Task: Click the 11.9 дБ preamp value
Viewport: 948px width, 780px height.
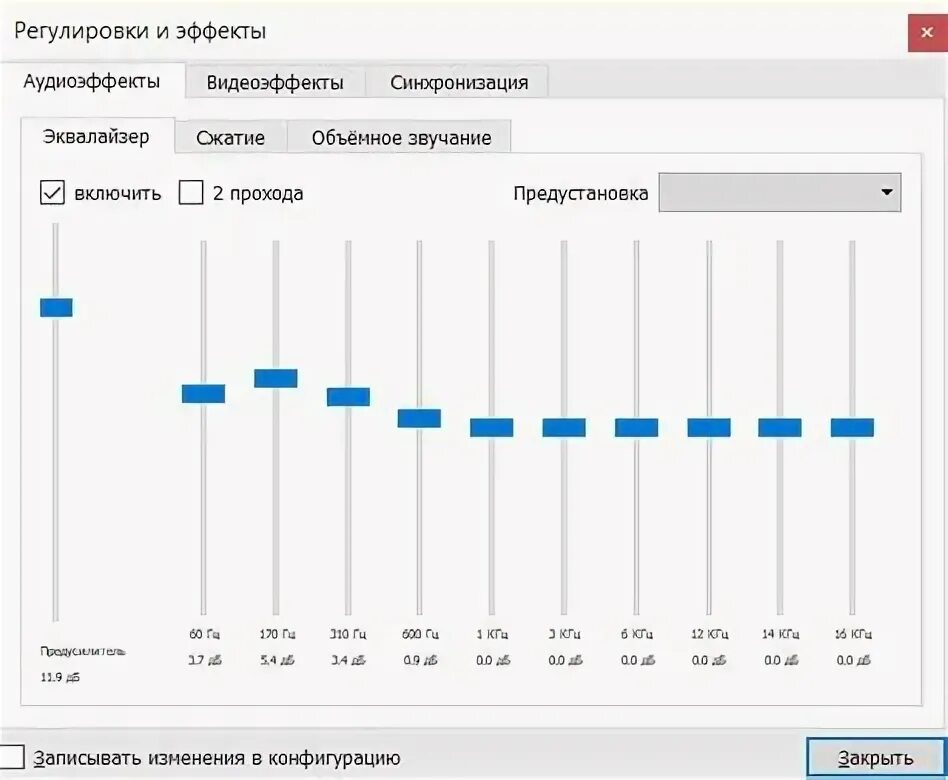Action: (x=60, y=677)
